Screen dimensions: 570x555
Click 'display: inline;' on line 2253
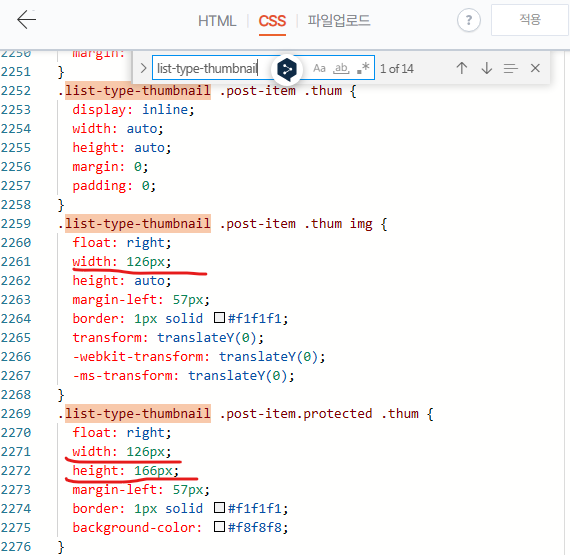[133, 109]
